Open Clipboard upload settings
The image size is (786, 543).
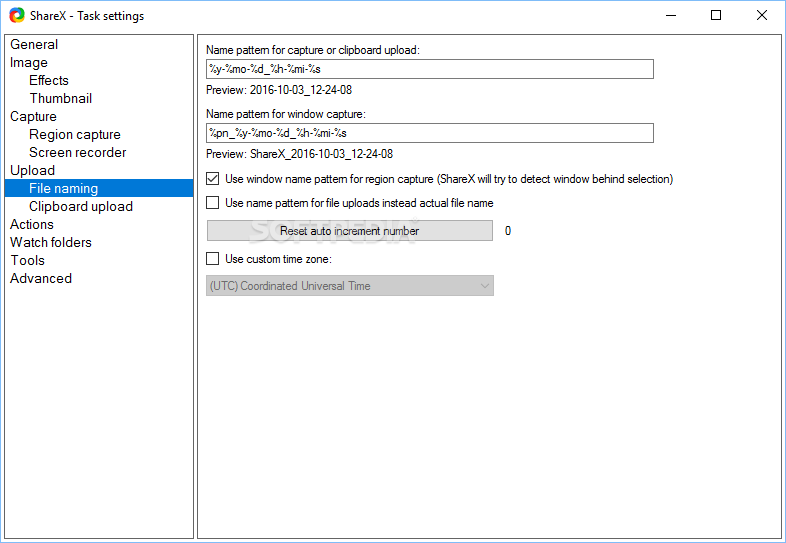click(81, 207)
